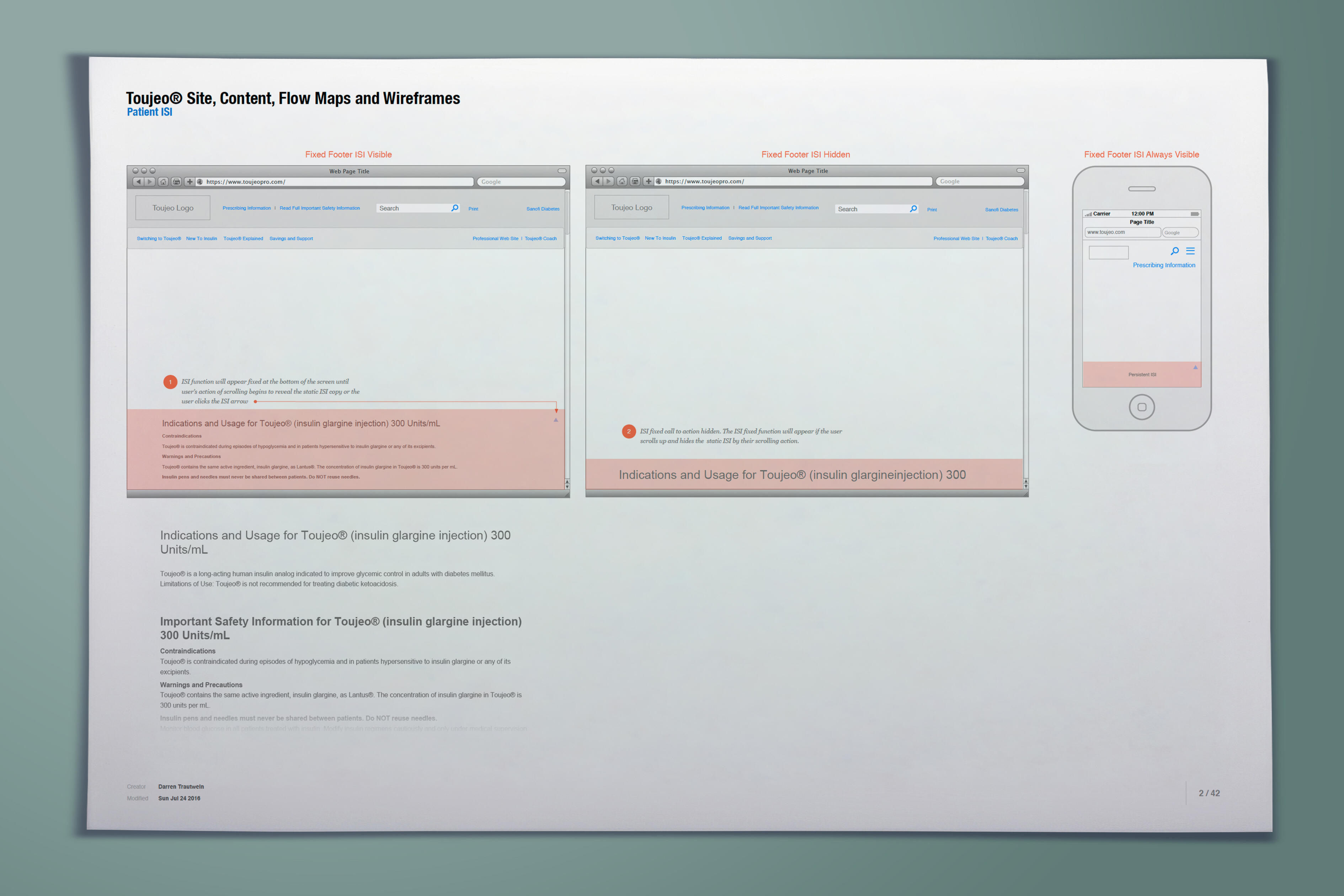Click the Google search box in the ISI Hidden browser

coord(980,181)
